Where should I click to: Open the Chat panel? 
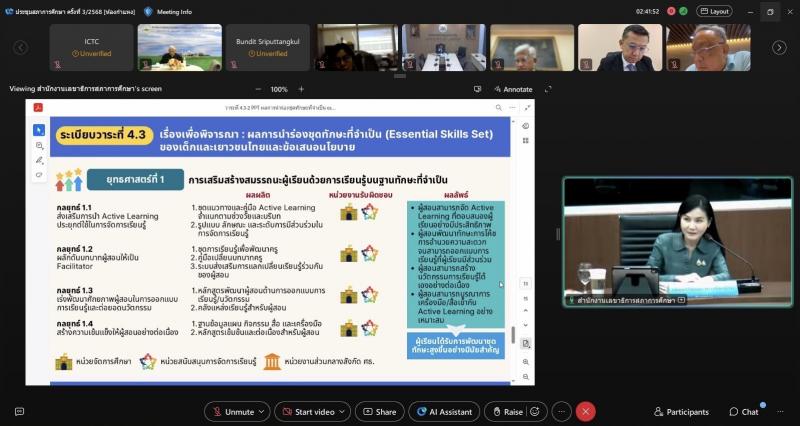tap(744, 412)
